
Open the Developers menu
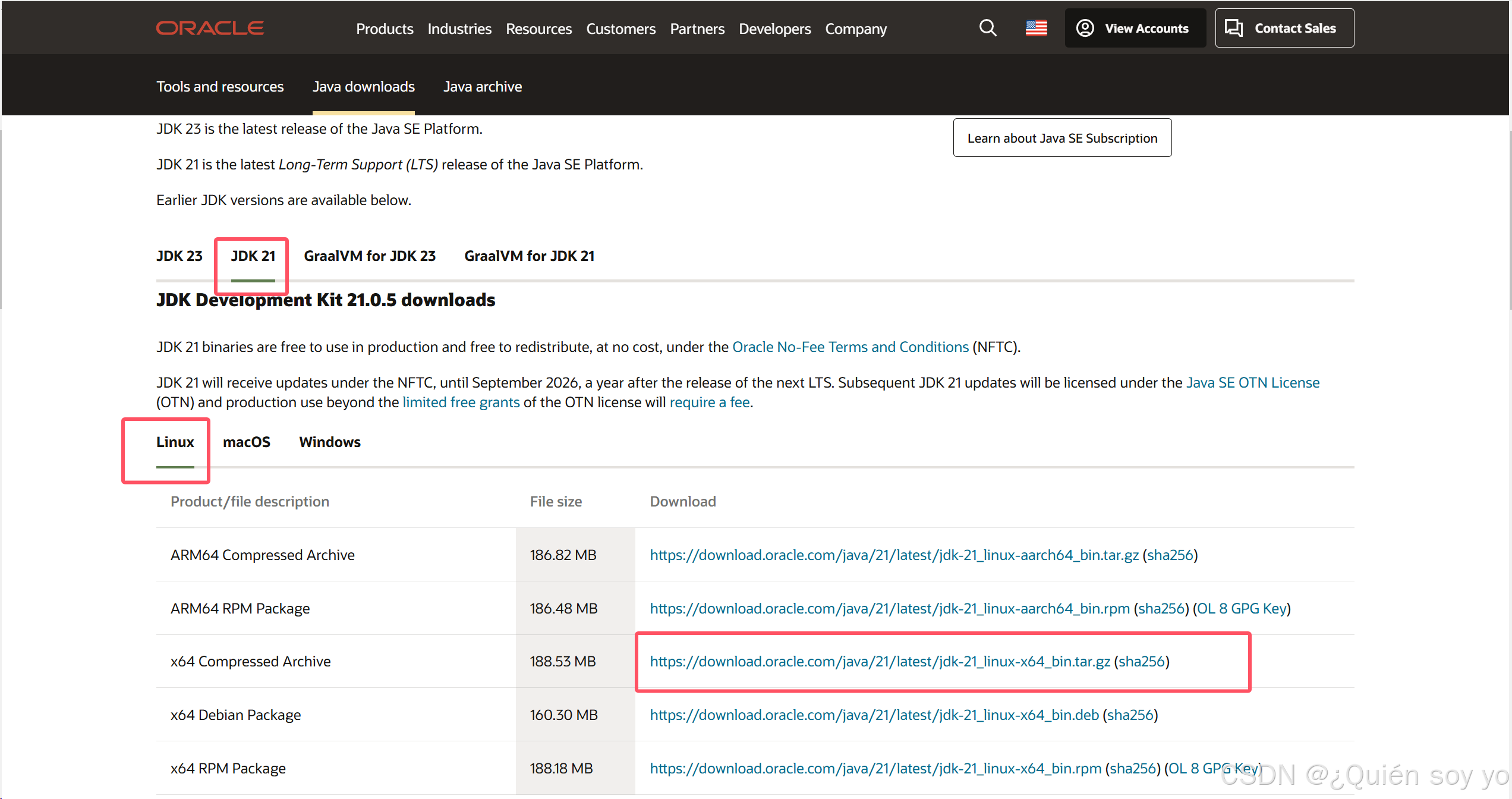(x=774, y=29)
